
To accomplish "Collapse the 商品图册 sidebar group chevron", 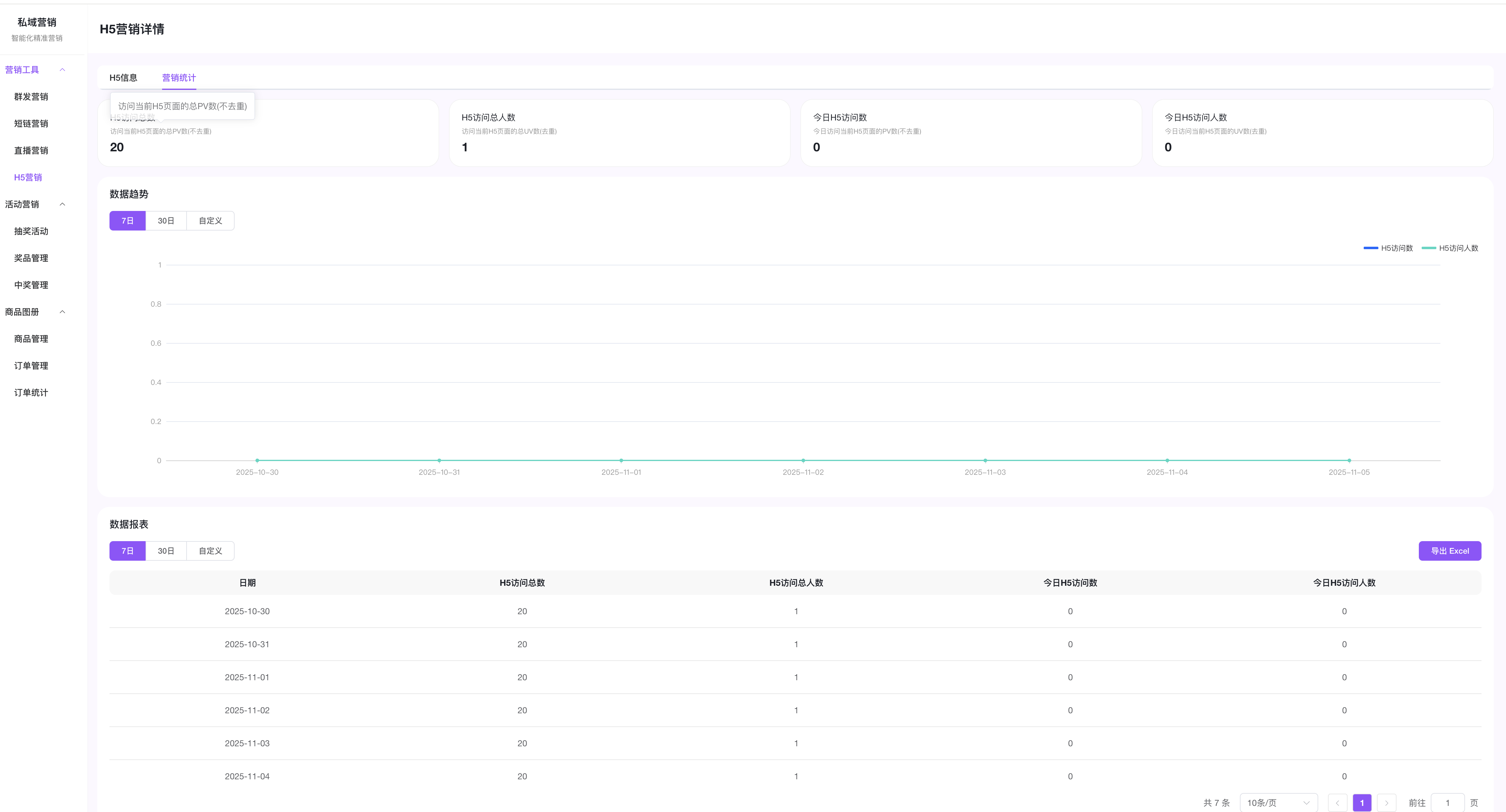I will coord(63,312).
